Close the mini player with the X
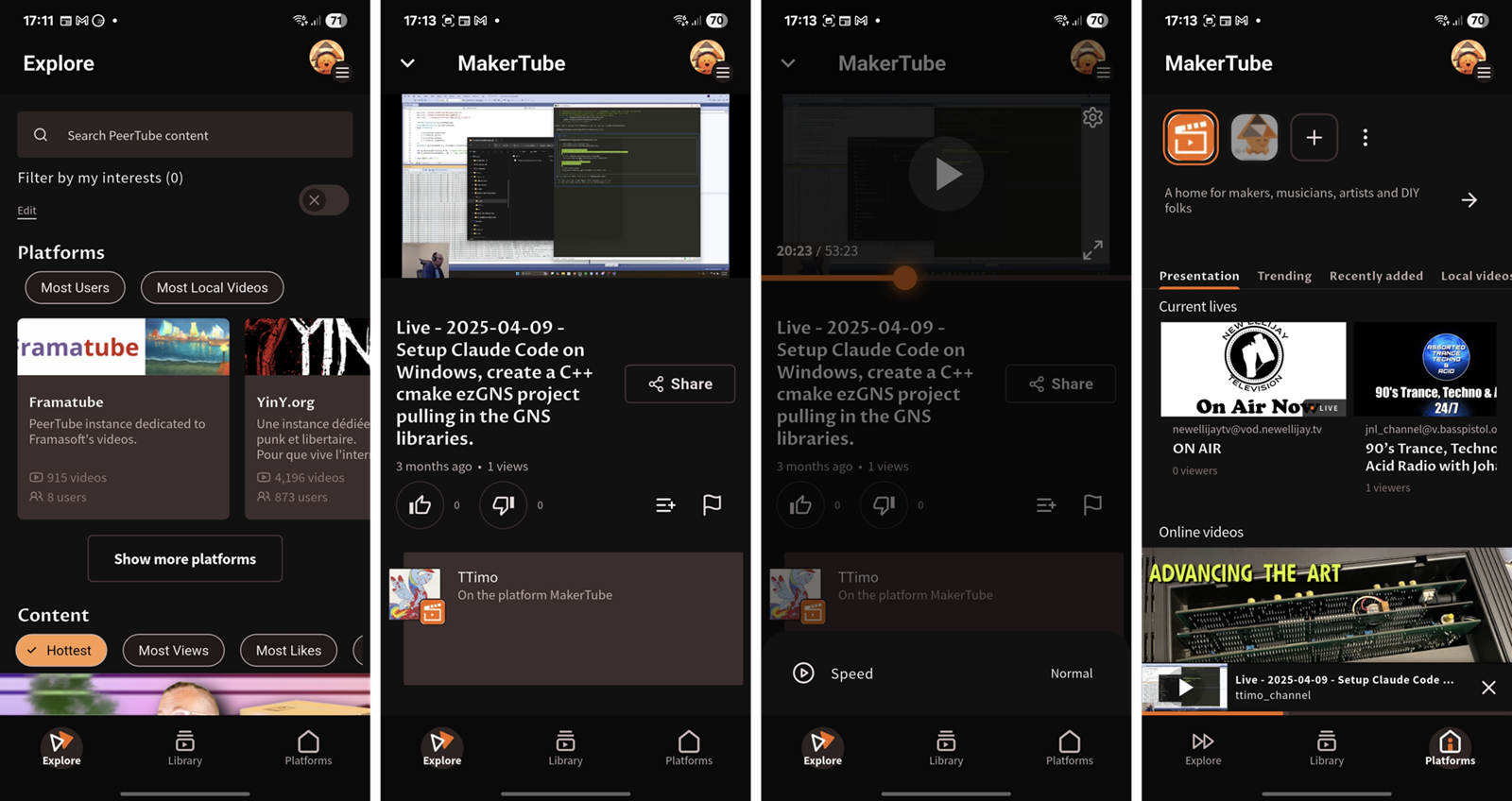Image resolution: width=1512 pixels, height=801 pixels. click(x=1488, y=688)
